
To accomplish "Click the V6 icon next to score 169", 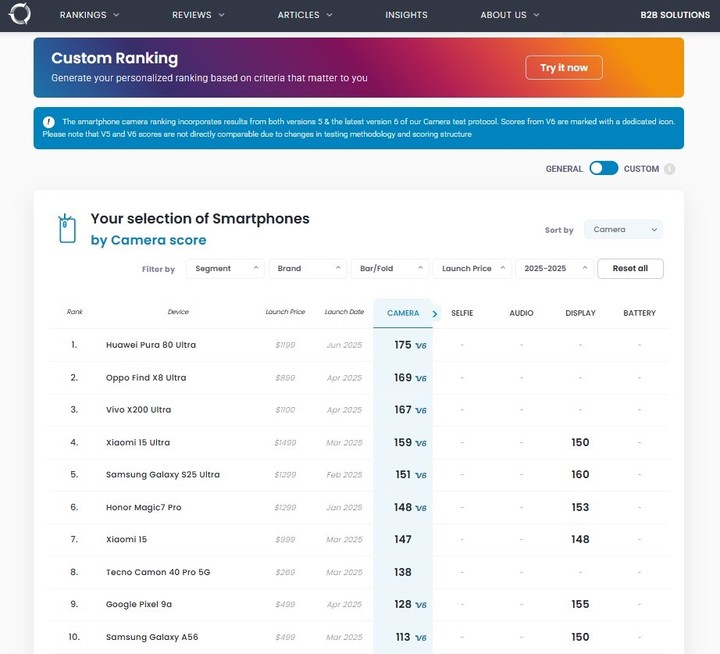I will 421,378.
